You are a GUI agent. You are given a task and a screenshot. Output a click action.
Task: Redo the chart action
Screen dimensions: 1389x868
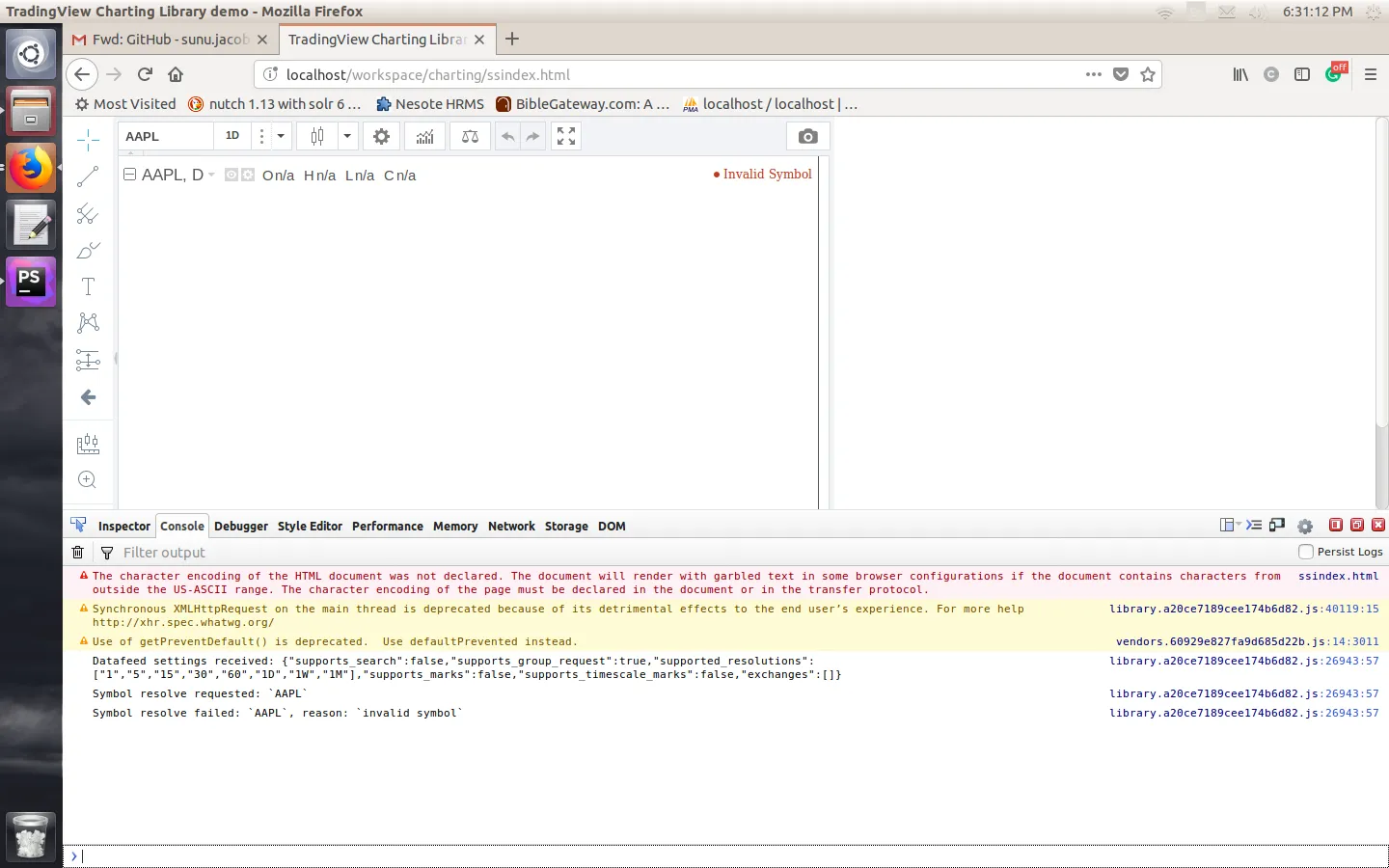[532, 137]
